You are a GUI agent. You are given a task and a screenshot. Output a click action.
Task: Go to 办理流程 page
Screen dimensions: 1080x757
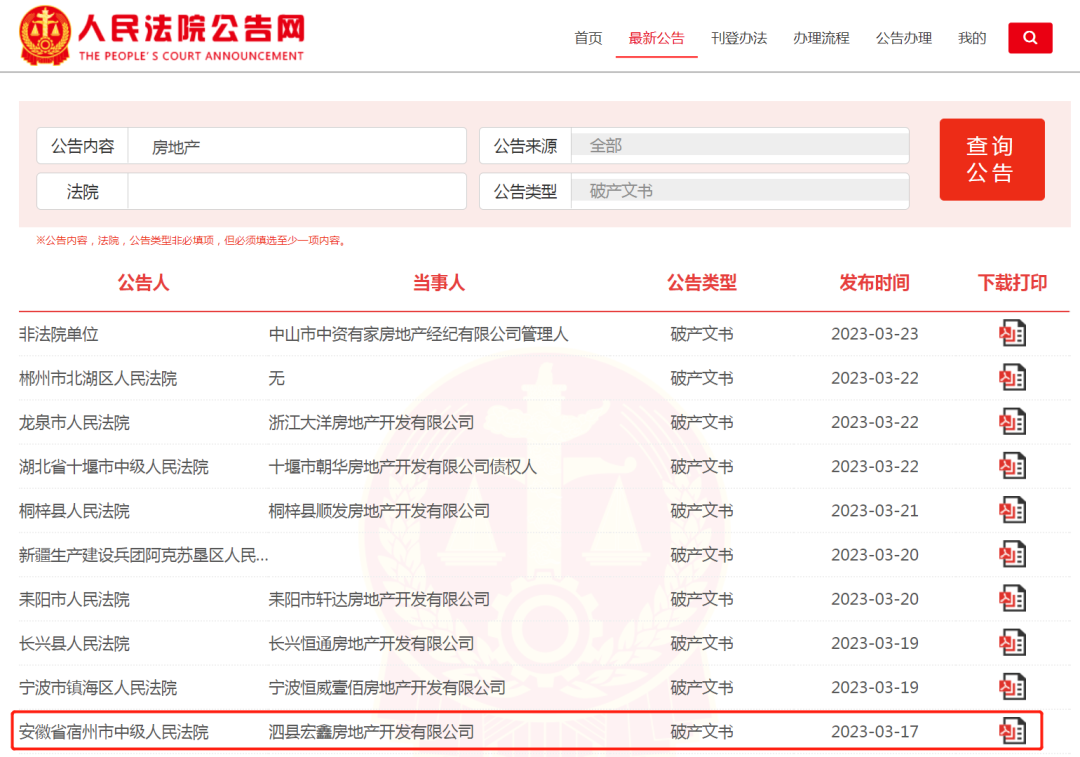(821, 38)
